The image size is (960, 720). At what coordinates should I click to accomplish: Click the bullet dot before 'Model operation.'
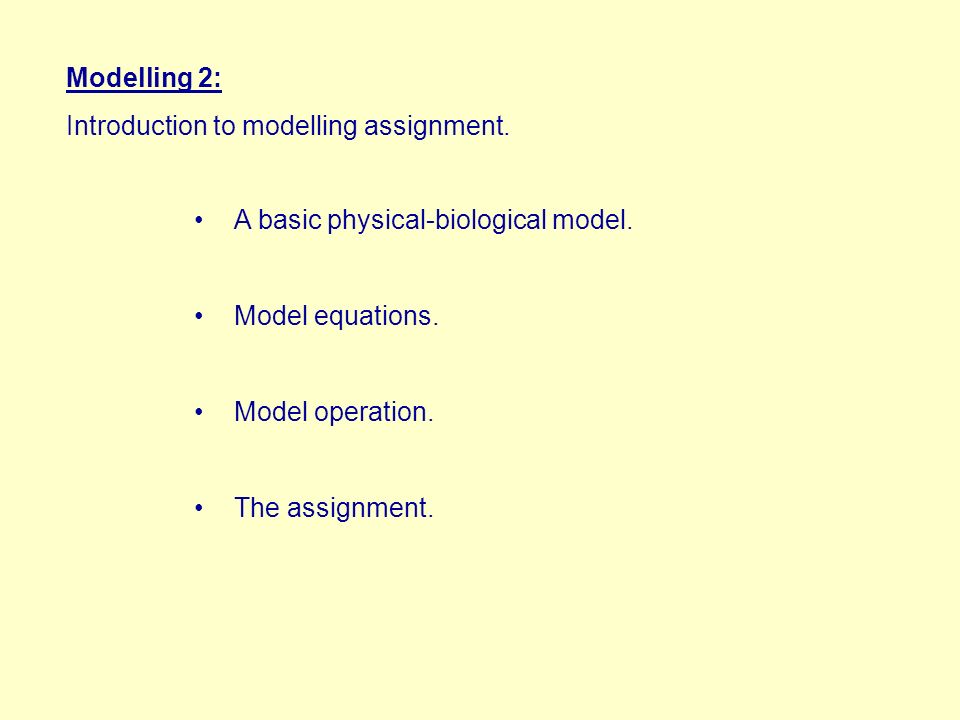click(199, 412)
